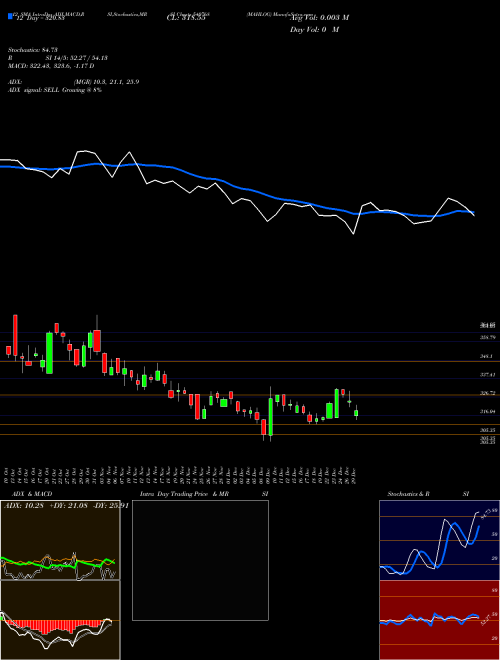Select the '12 Day = 320.83' SMA value
500x660 pixels.
tap(39, 18)
